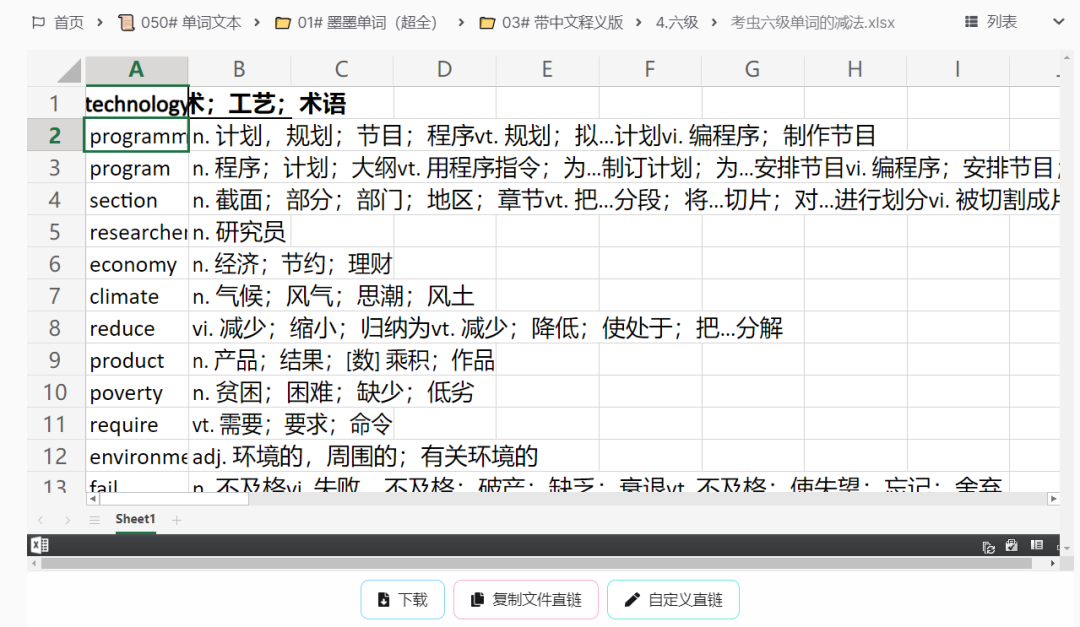Viewport: 1080px width, 627px height.
Task: Open the book-style reading view icon in the status bar
Action: tap(1037, 545)
